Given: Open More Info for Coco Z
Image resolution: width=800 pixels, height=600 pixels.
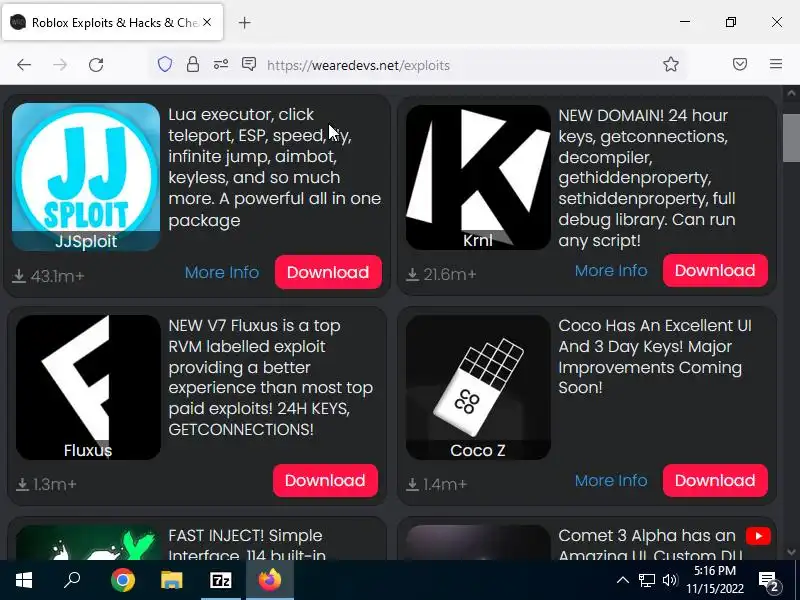Looking at the screenshot, I should (611, 480).
